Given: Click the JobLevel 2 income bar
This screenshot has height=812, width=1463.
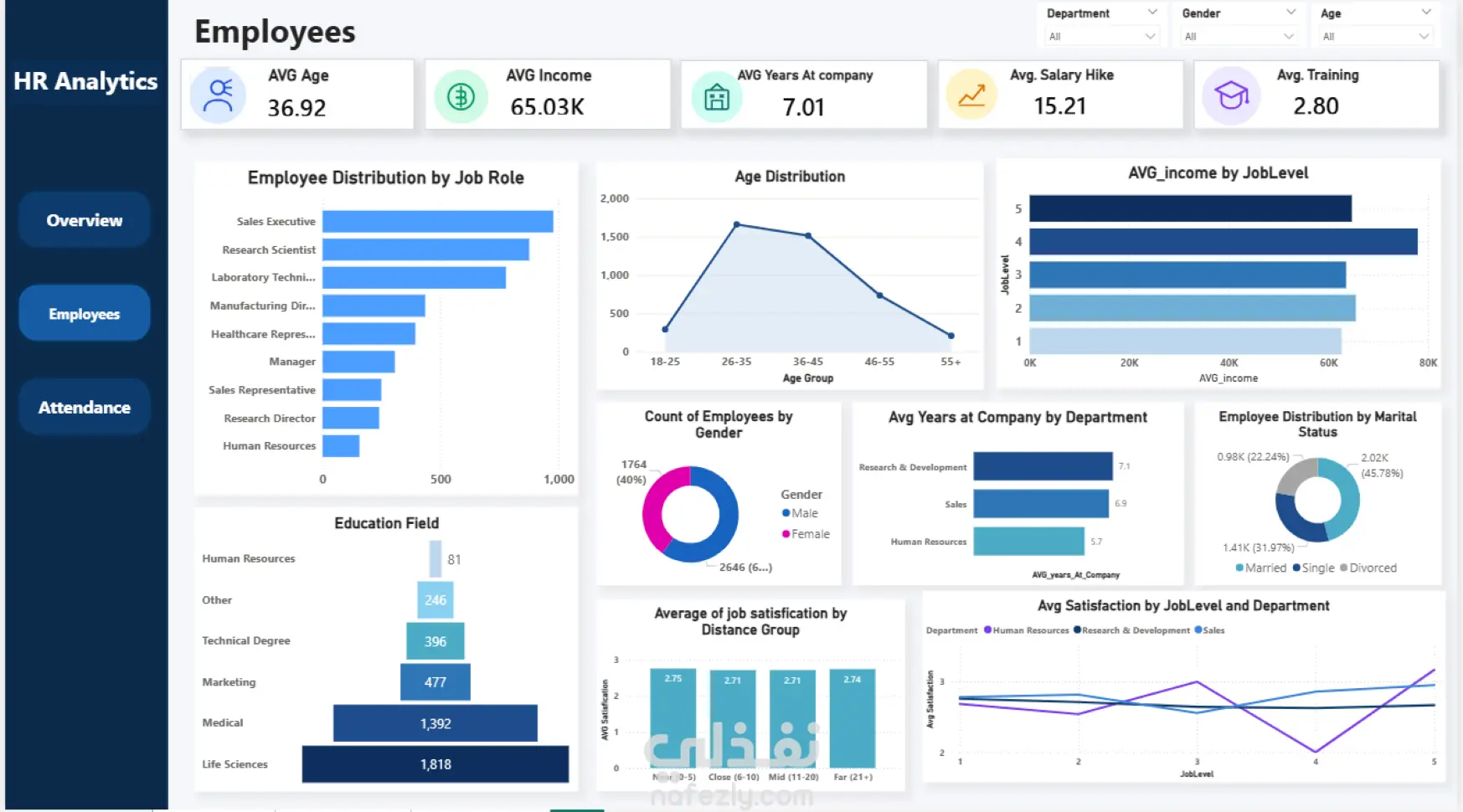Looking at the screenshot, I should click(x=1193, y=308).
